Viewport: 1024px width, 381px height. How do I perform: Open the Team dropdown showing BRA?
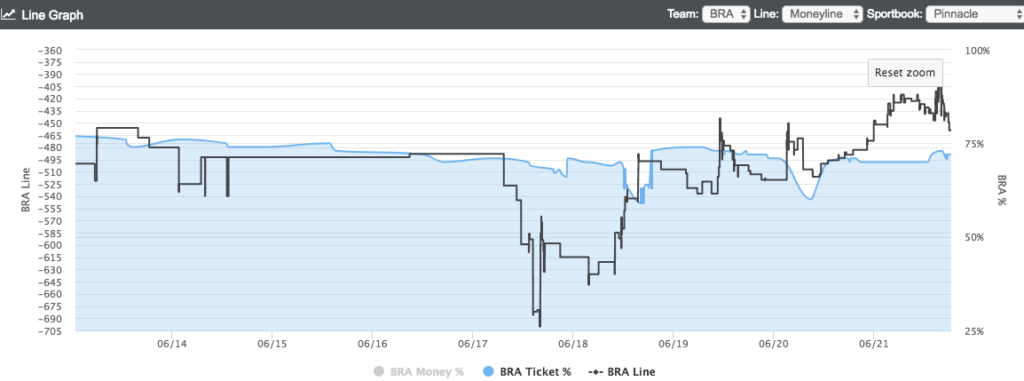click(726, 14)
